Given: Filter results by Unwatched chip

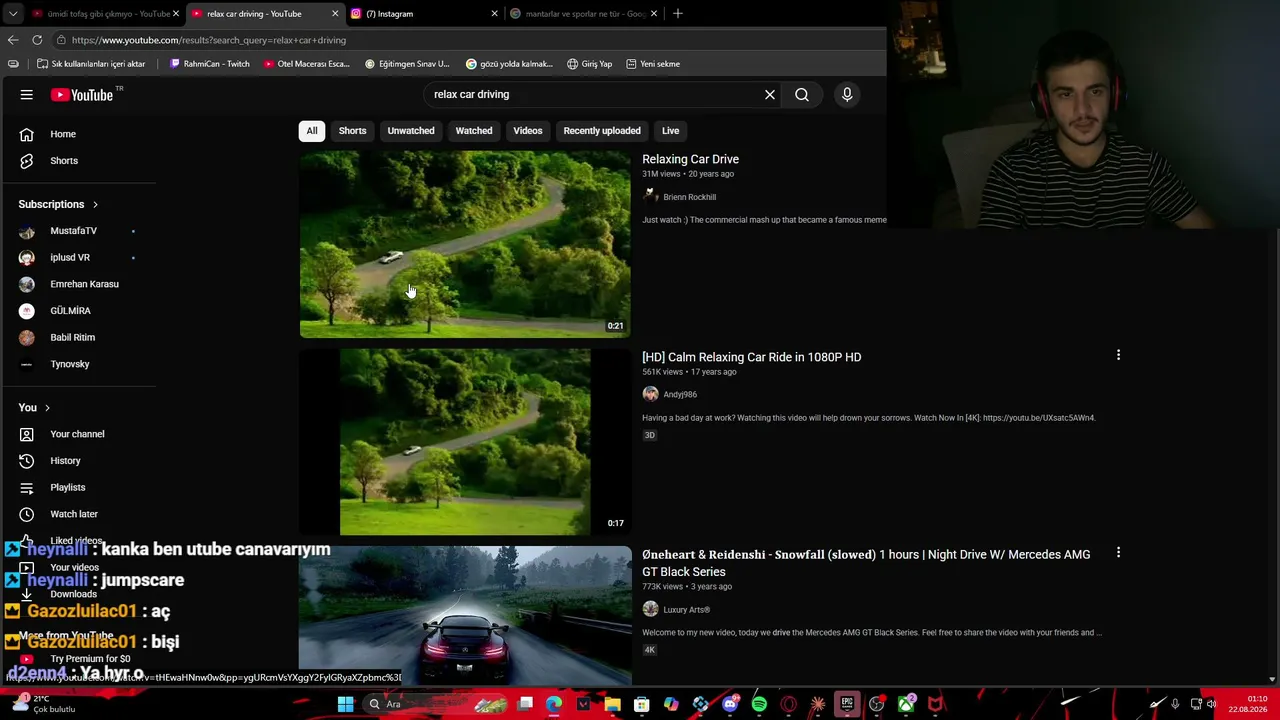Looking at the screenshot, I should (411, 131).
